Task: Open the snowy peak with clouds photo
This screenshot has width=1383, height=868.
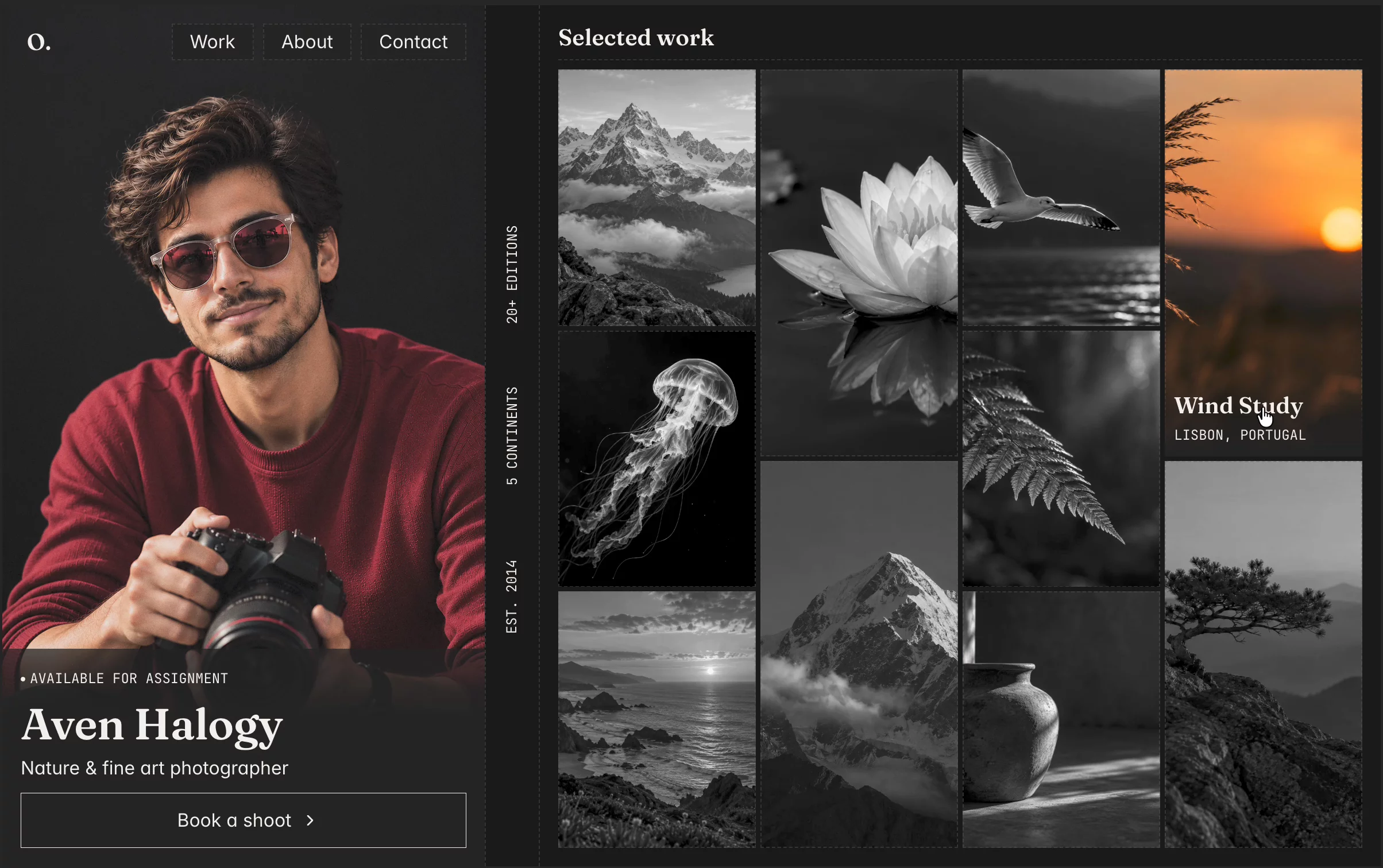Action: (859, 654)
